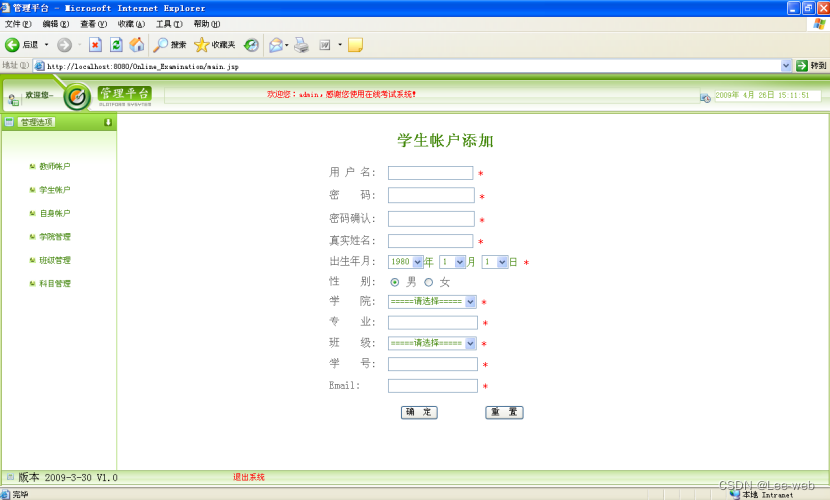Click the 确定 submit button
Screen dimensions: 830x500
pos(419,412)
